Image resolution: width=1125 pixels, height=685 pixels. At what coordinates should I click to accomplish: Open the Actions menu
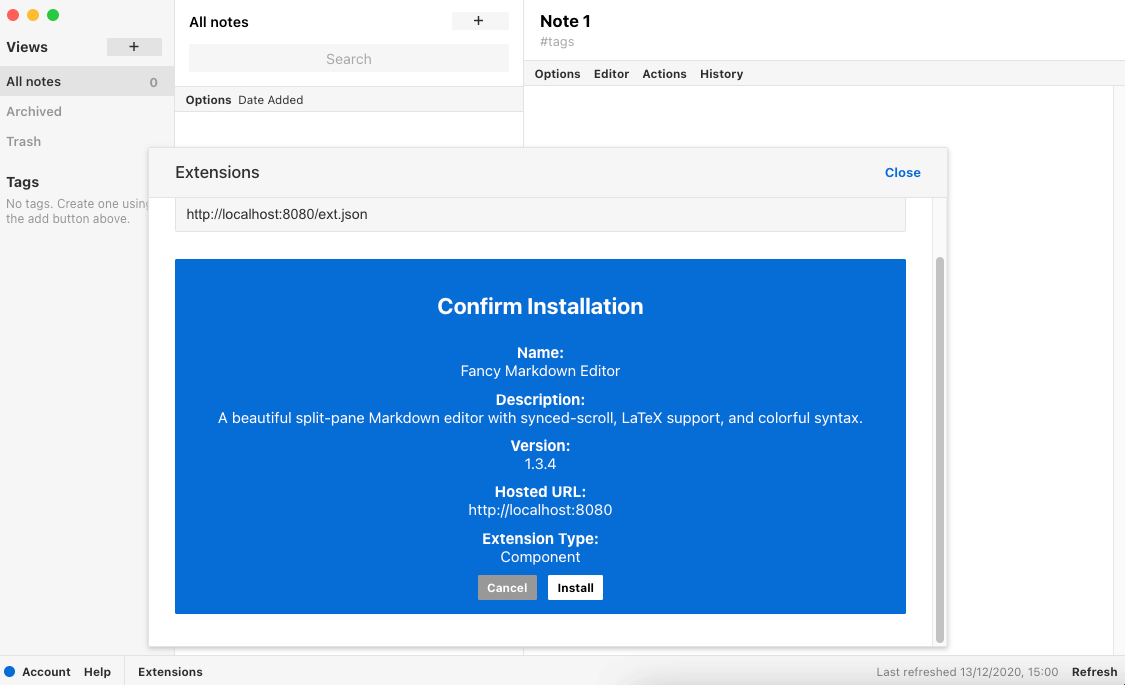tap(664, 73)
